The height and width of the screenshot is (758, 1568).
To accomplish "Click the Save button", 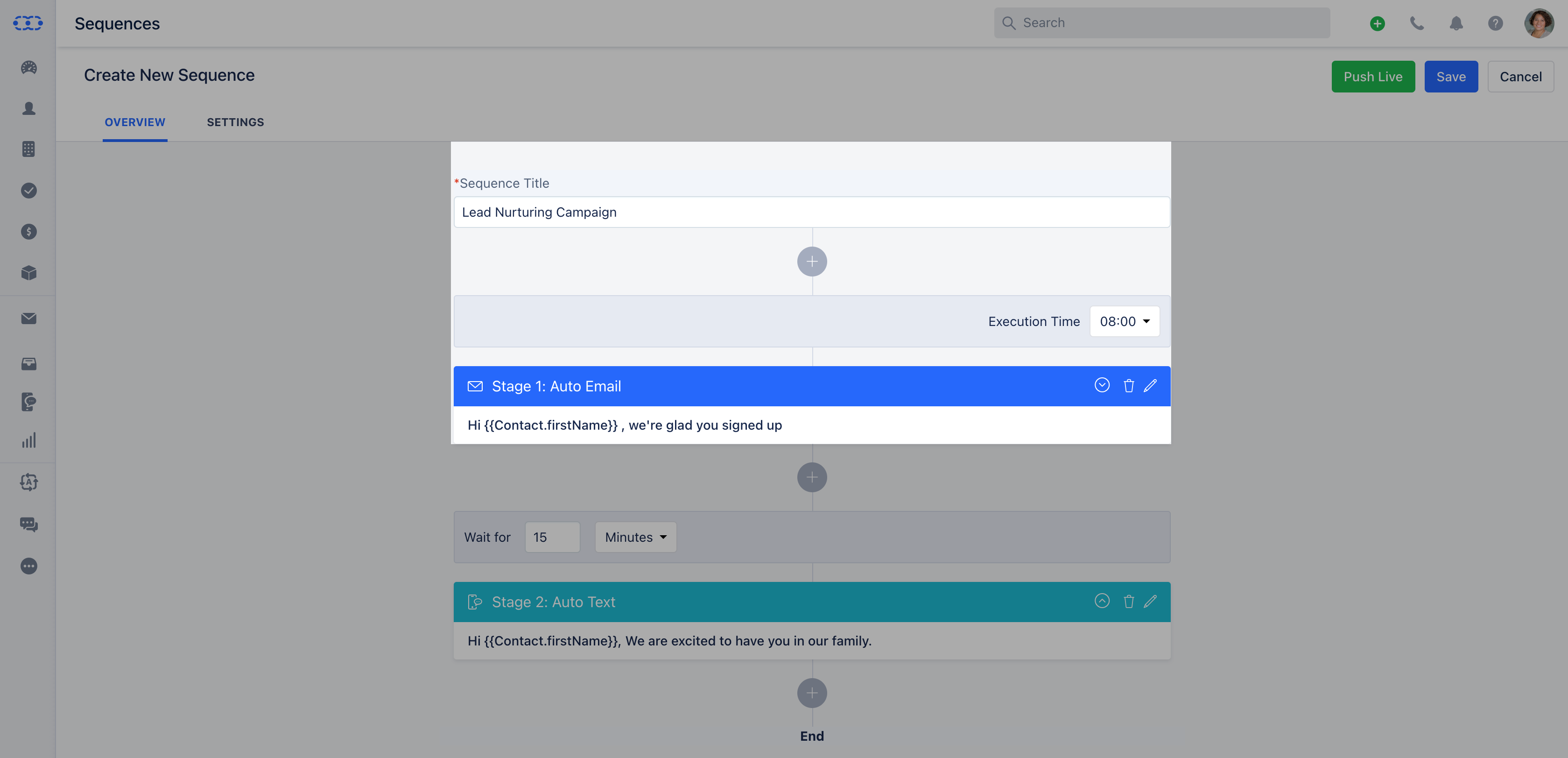I will (x=1451, y=77).
